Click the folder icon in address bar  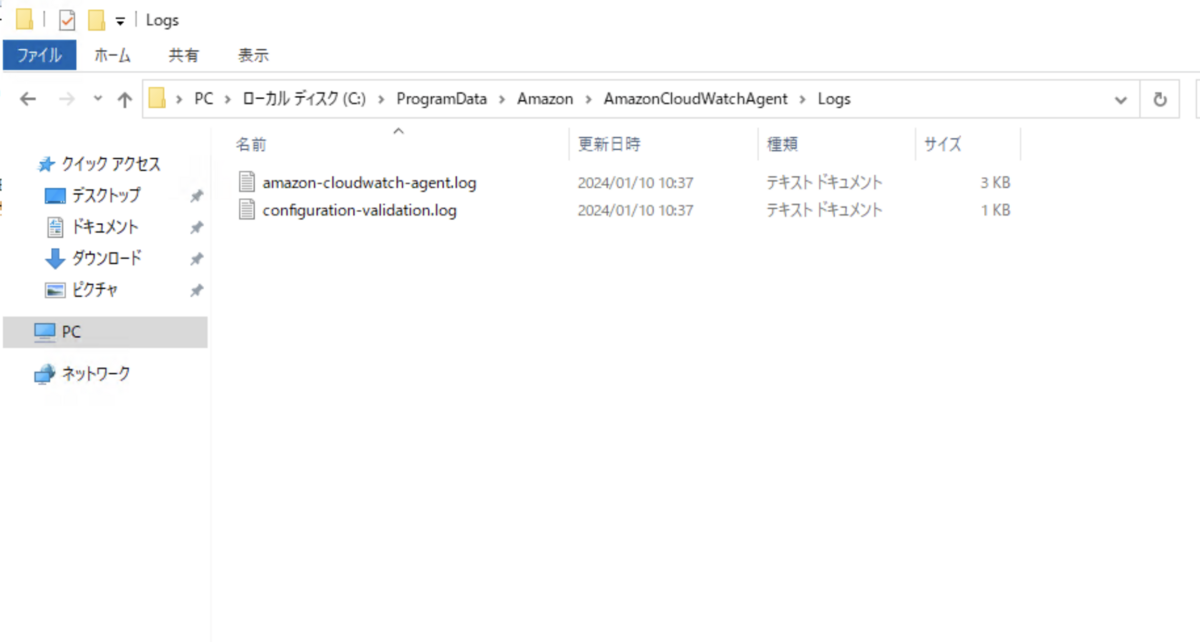(157, 99)
